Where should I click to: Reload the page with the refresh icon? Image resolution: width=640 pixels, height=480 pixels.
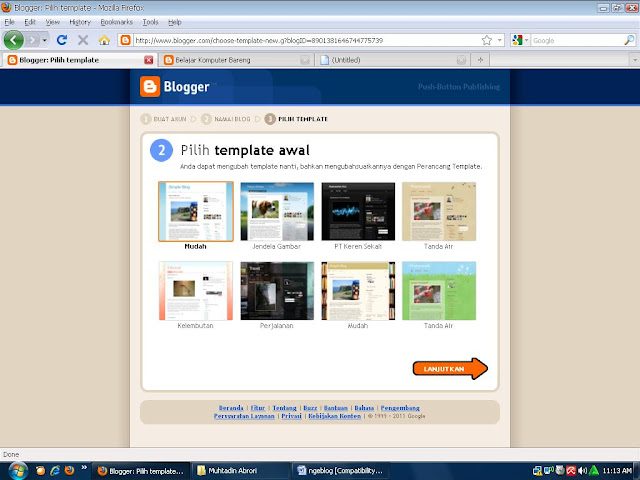tap(62, 40)
